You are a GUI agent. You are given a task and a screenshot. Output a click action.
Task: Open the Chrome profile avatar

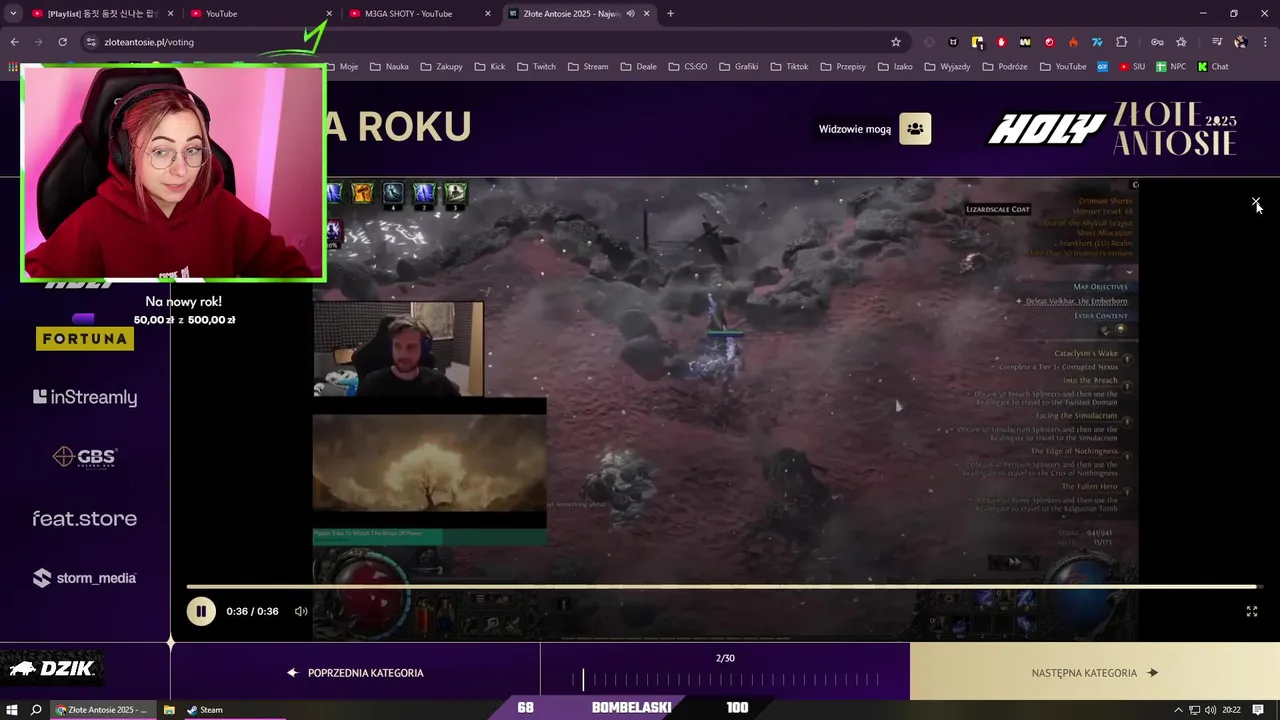click(x=1240, y=42)
